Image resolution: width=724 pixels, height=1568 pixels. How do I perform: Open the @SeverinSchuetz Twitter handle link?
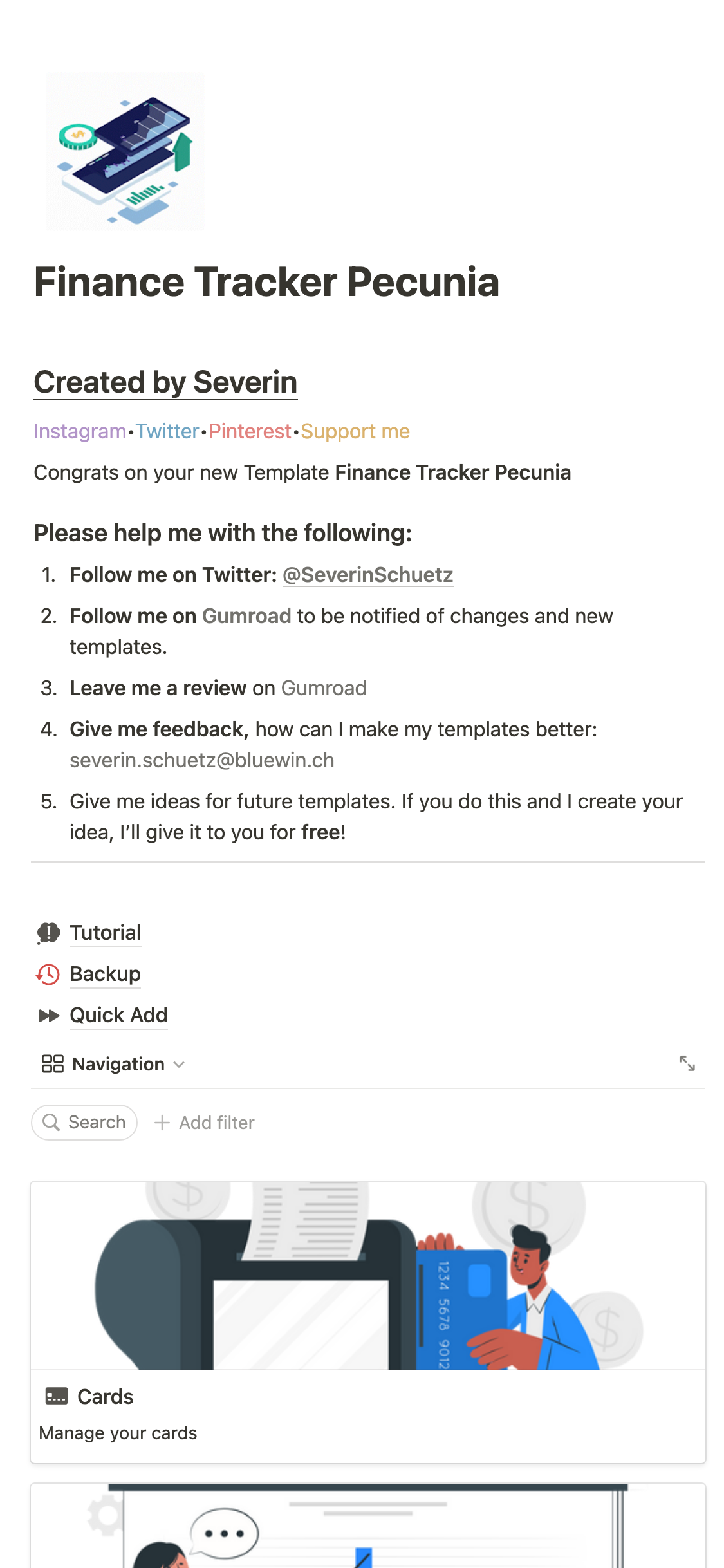click(367, 575)
